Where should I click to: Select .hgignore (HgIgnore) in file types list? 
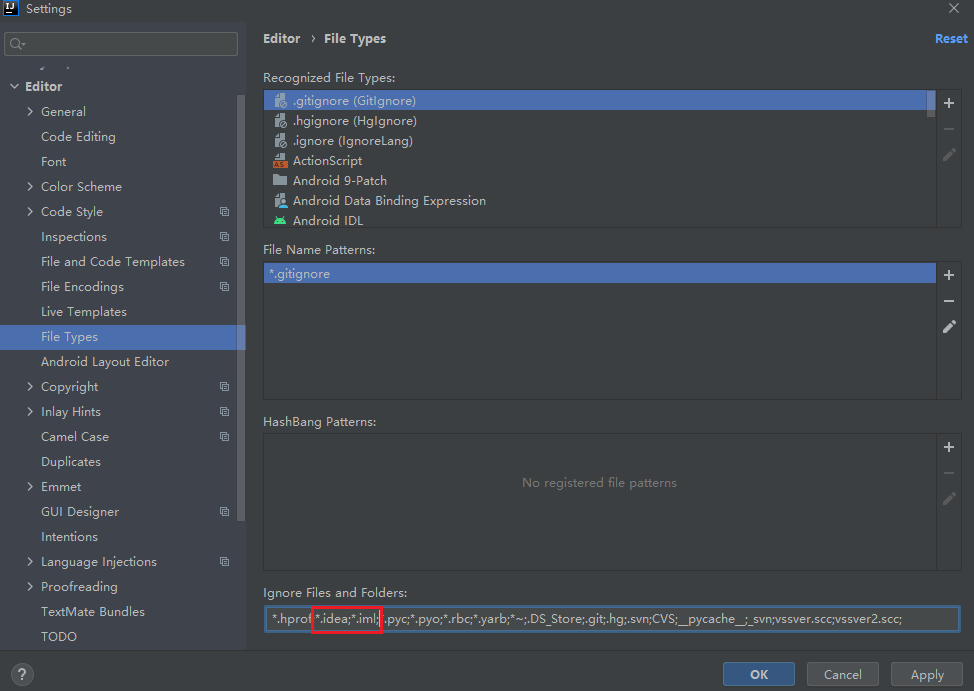pos(599,121)
